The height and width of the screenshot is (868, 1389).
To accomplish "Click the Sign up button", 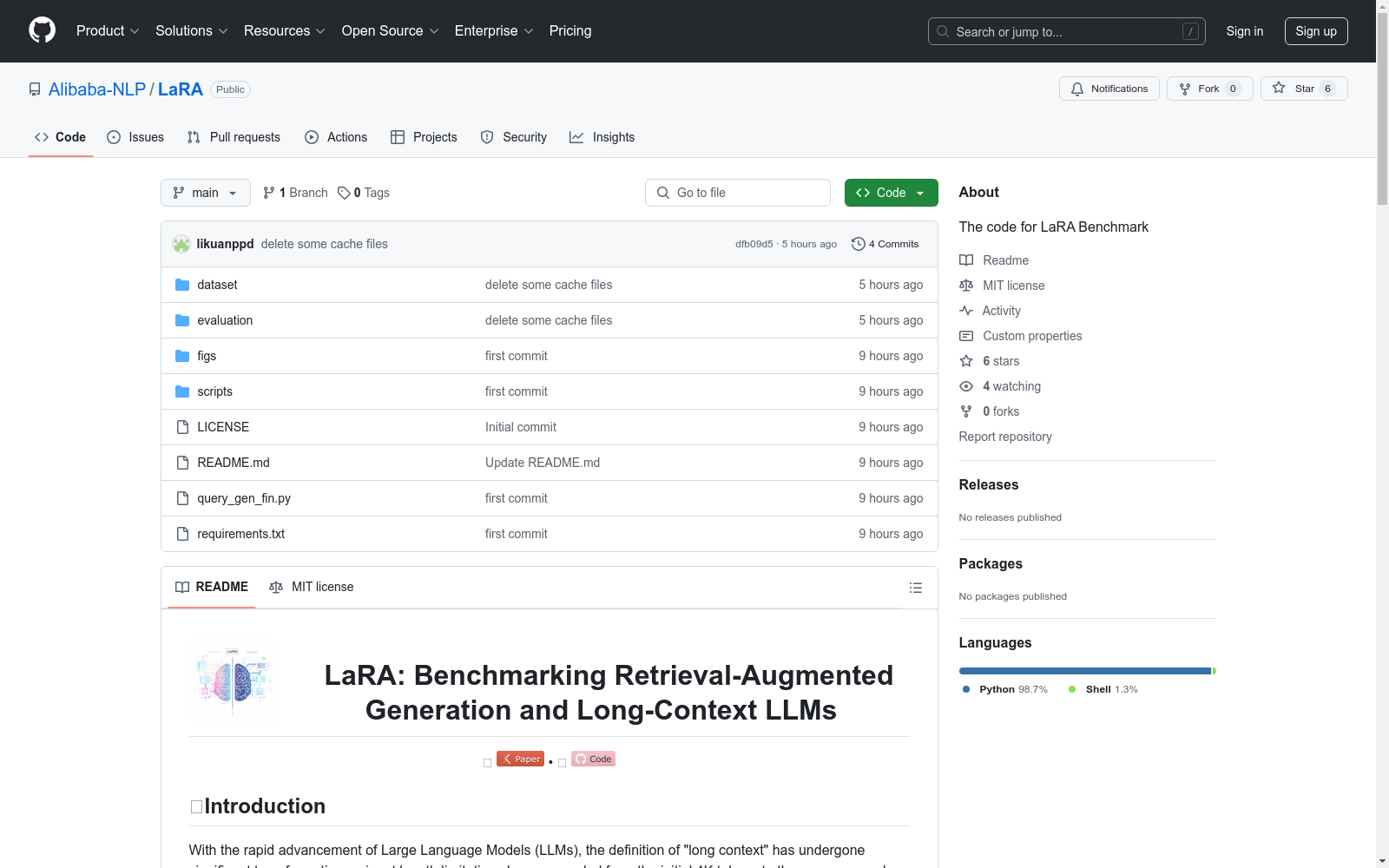I will [1316, 31].
